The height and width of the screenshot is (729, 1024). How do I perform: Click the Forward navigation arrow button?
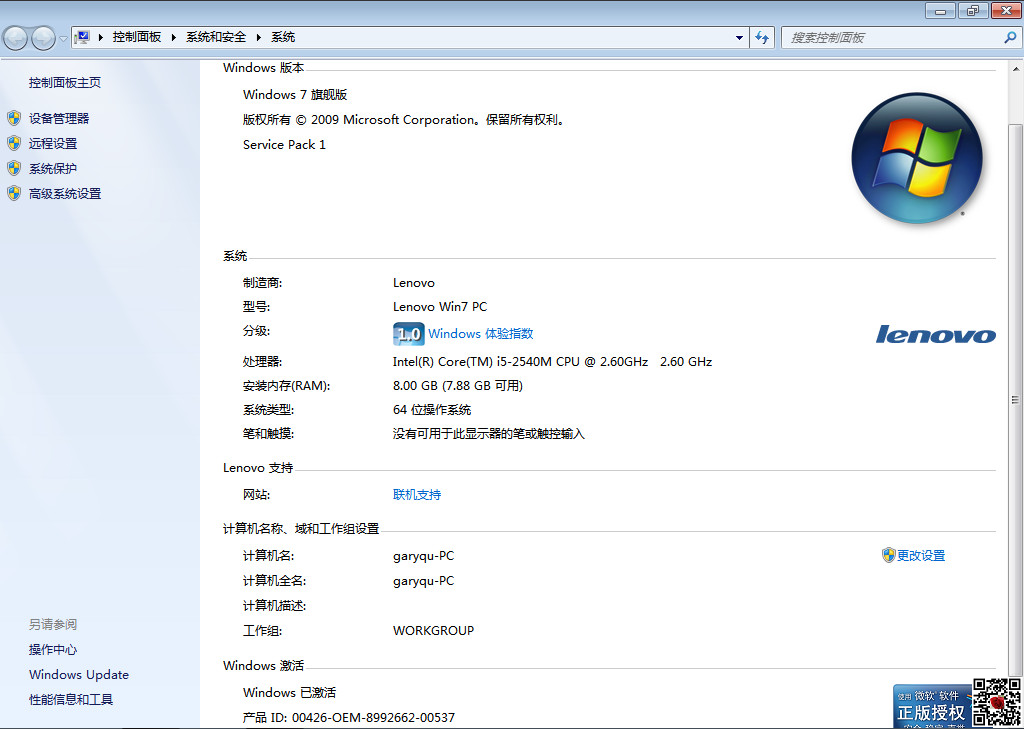point(43,38)
